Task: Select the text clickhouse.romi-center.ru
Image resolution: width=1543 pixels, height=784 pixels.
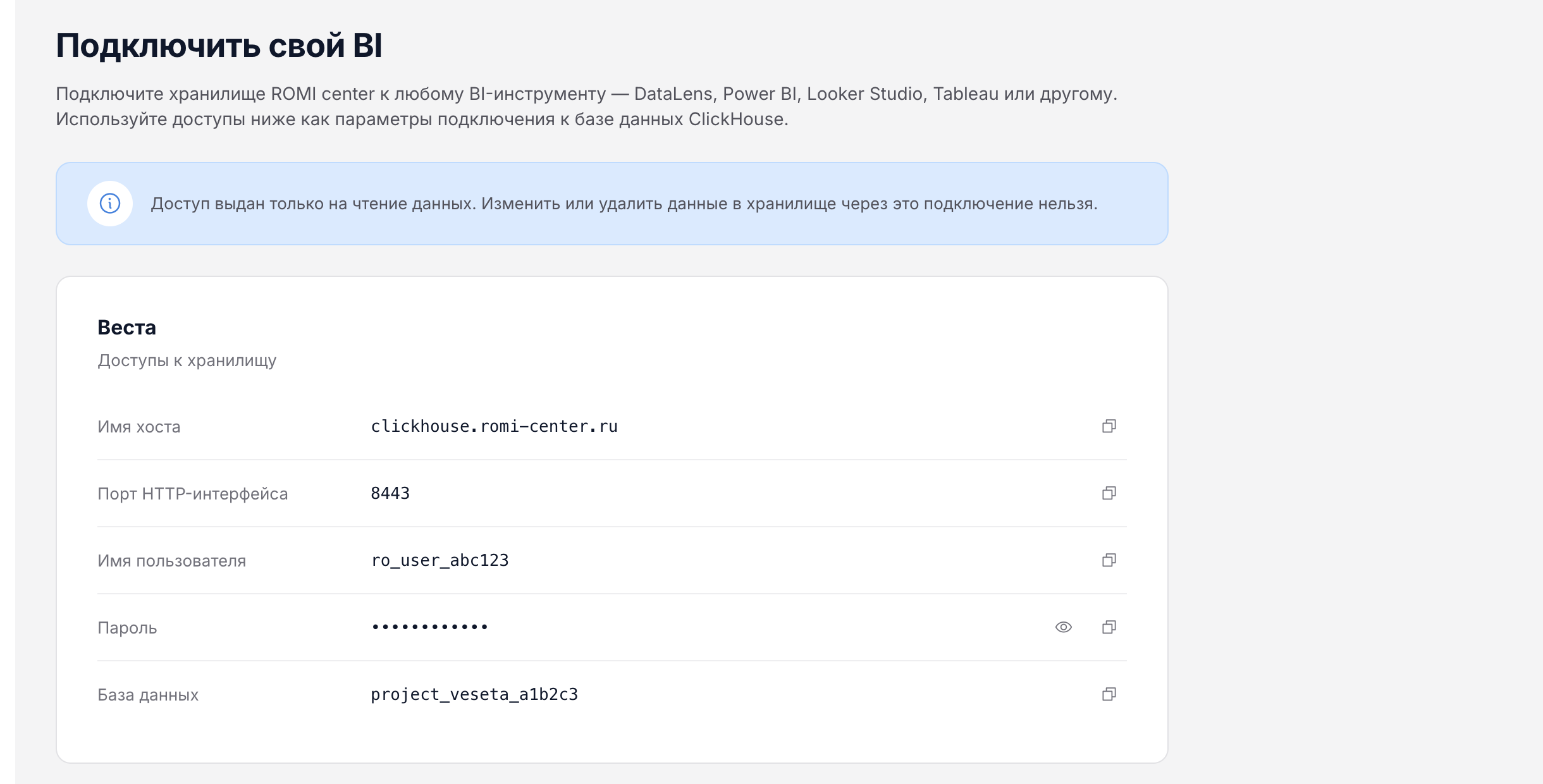Action: tap(494, 427)
